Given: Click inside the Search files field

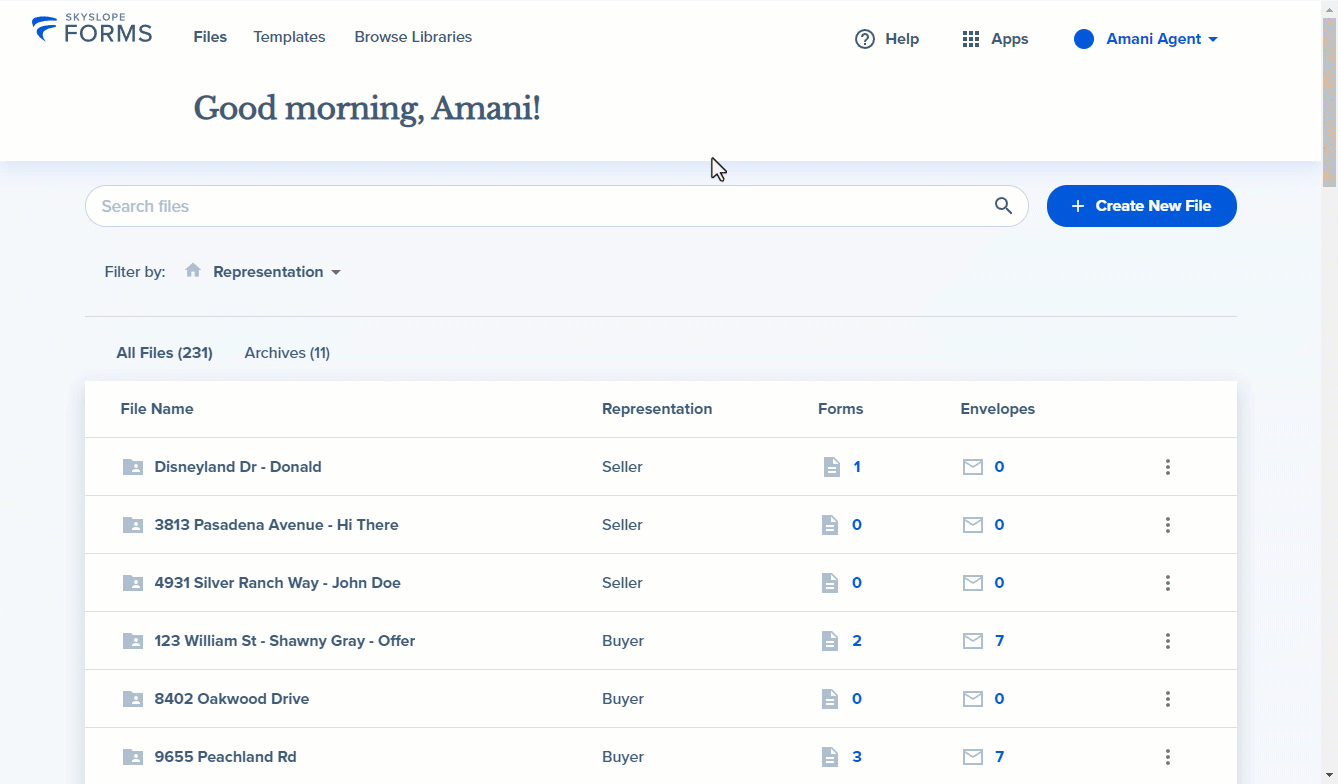Looking at the screenshot, I should (x=557, y=206).
